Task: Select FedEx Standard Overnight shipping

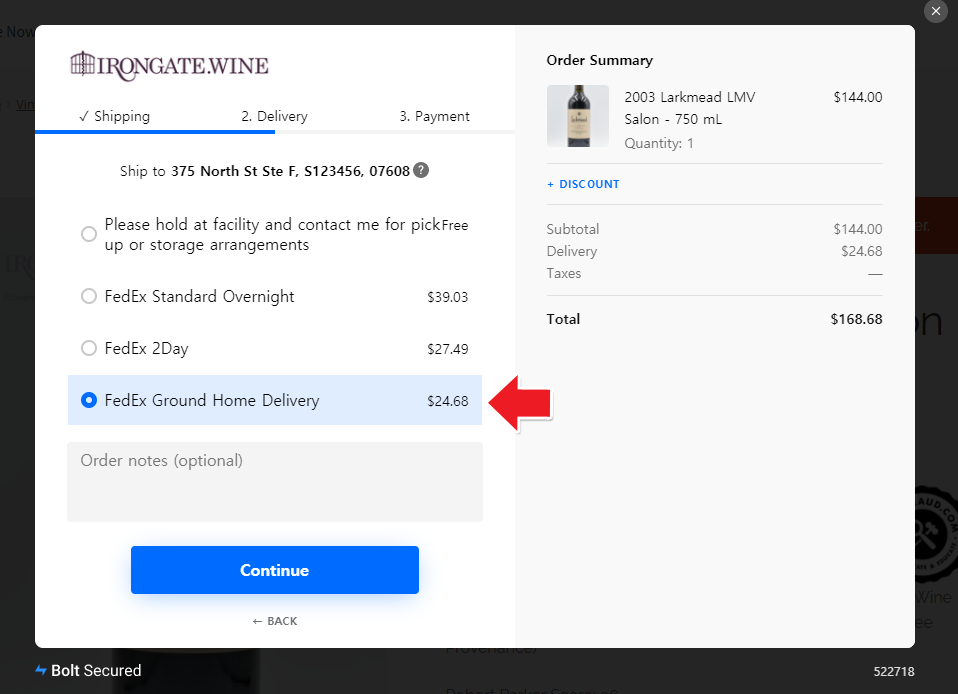Action: pyautogui.click(x=89, y=296)
